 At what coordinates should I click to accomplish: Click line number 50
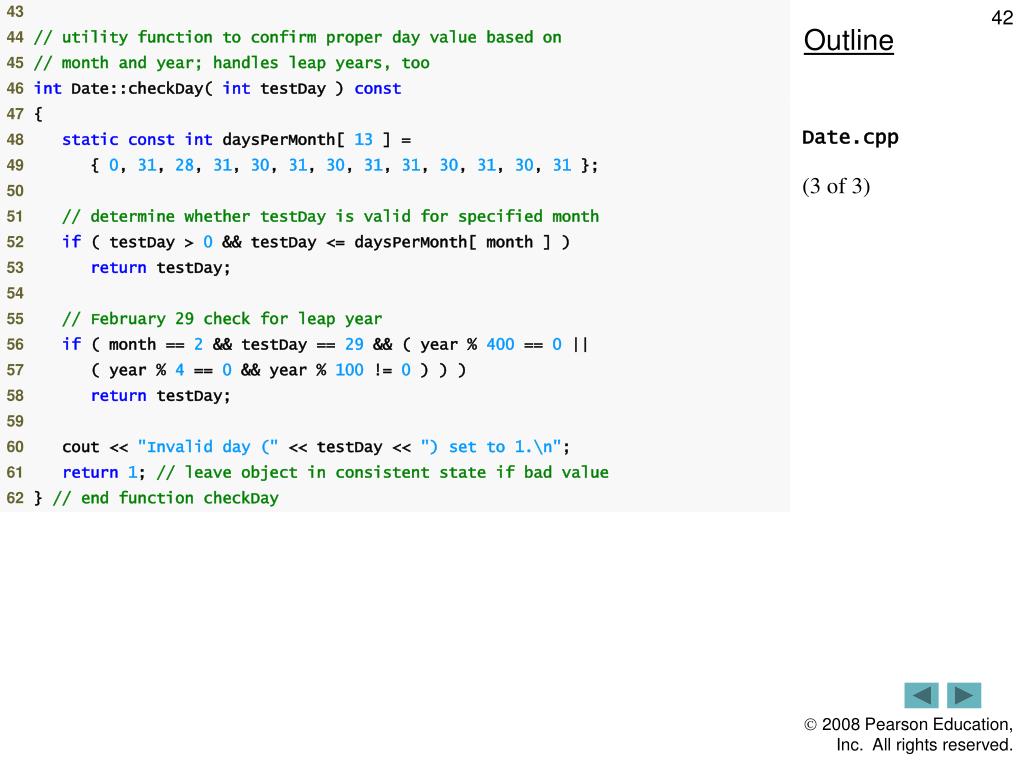point(15,191)
